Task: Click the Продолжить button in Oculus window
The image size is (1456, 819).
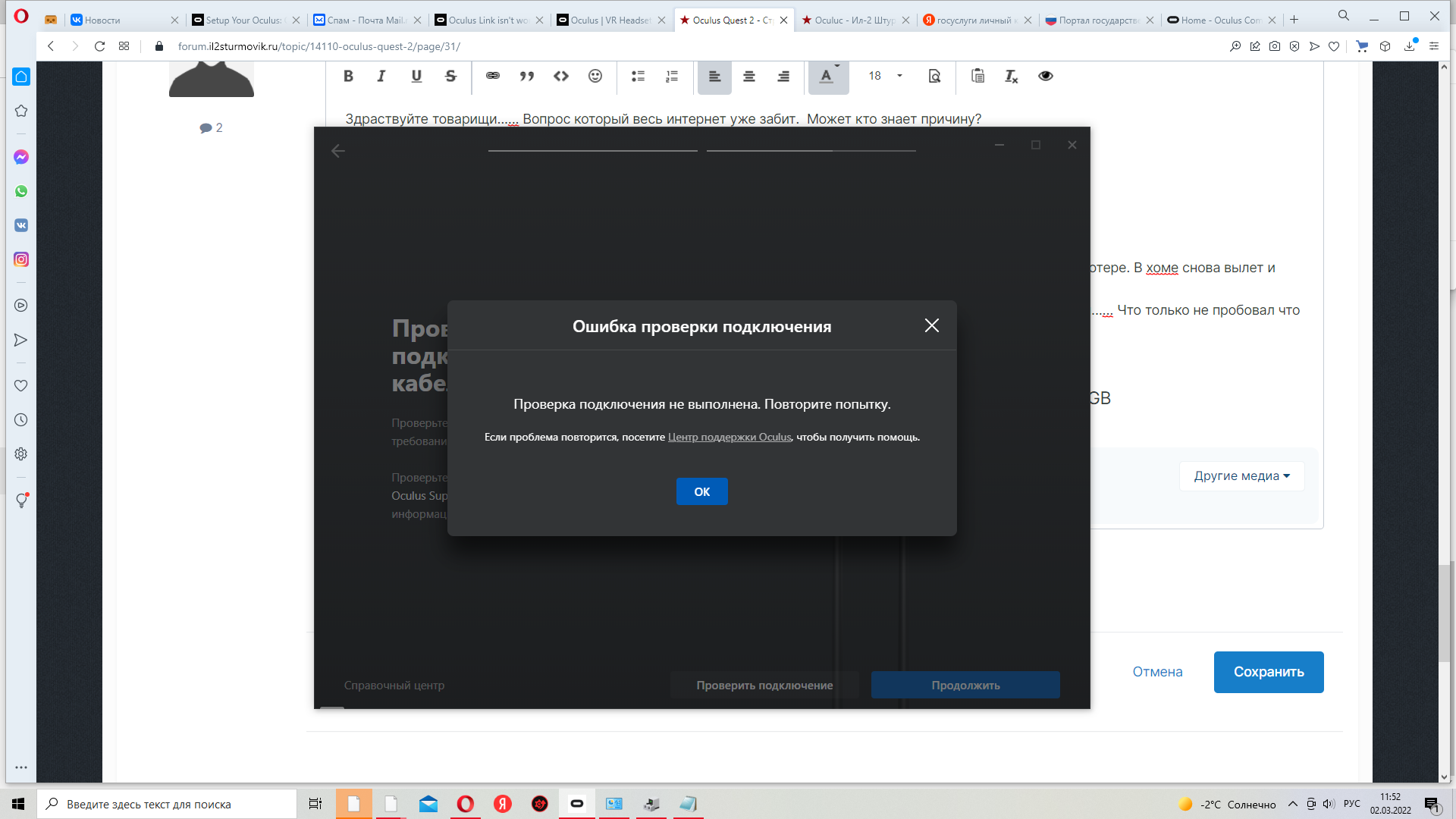Action: (x=965, y=685)
